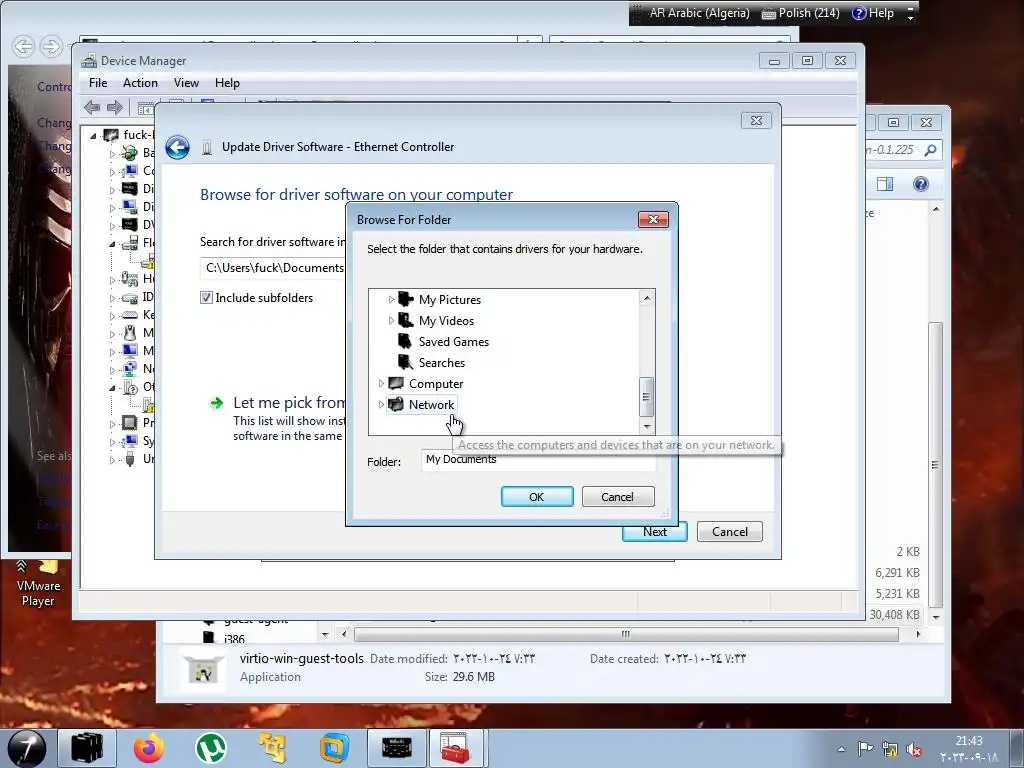Click the network tray icon
This screenshot has height=768, width=1024.
889,750
